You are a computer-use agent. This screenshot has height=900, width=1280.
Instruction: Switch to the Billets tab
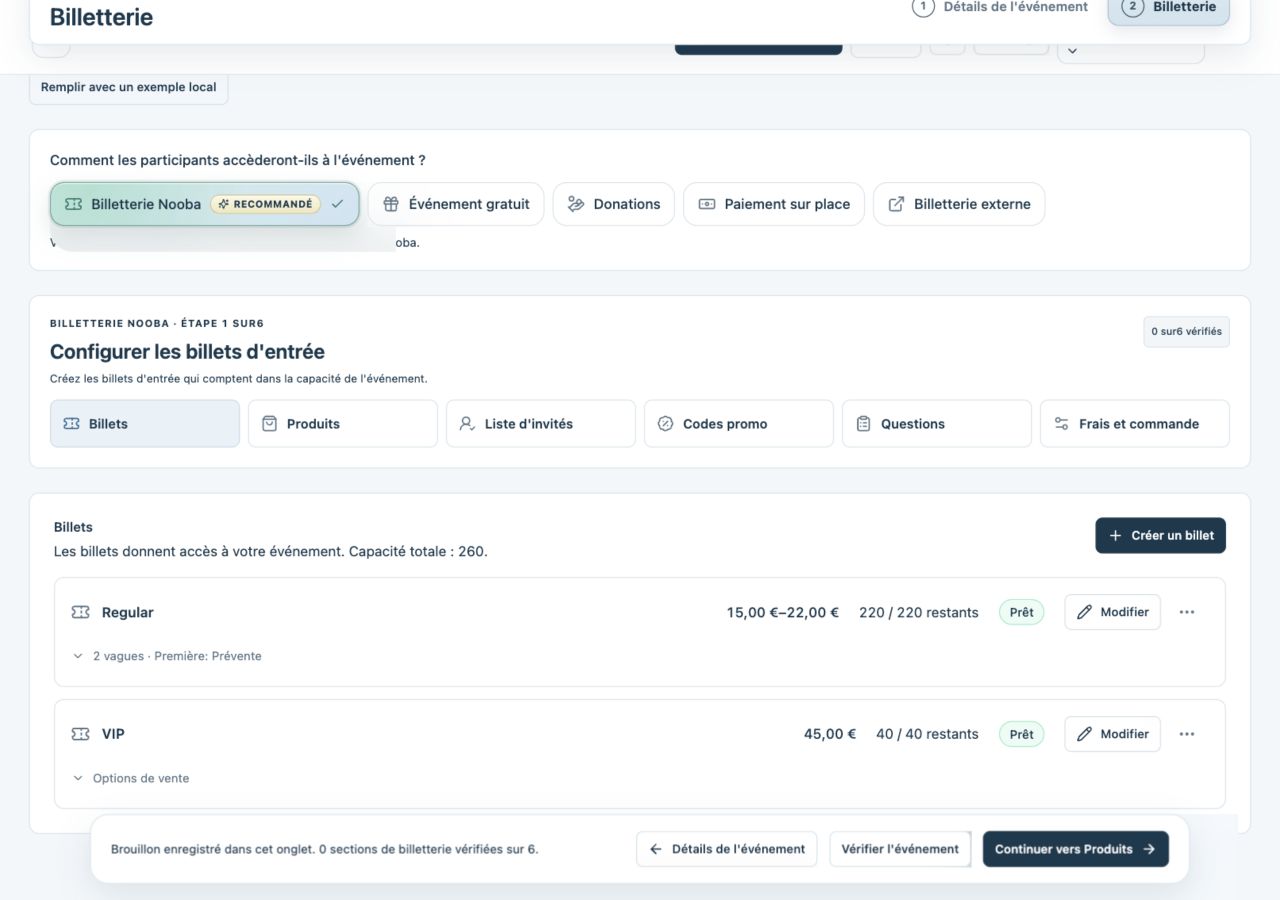pyautogui.click(x=145, y=424)
